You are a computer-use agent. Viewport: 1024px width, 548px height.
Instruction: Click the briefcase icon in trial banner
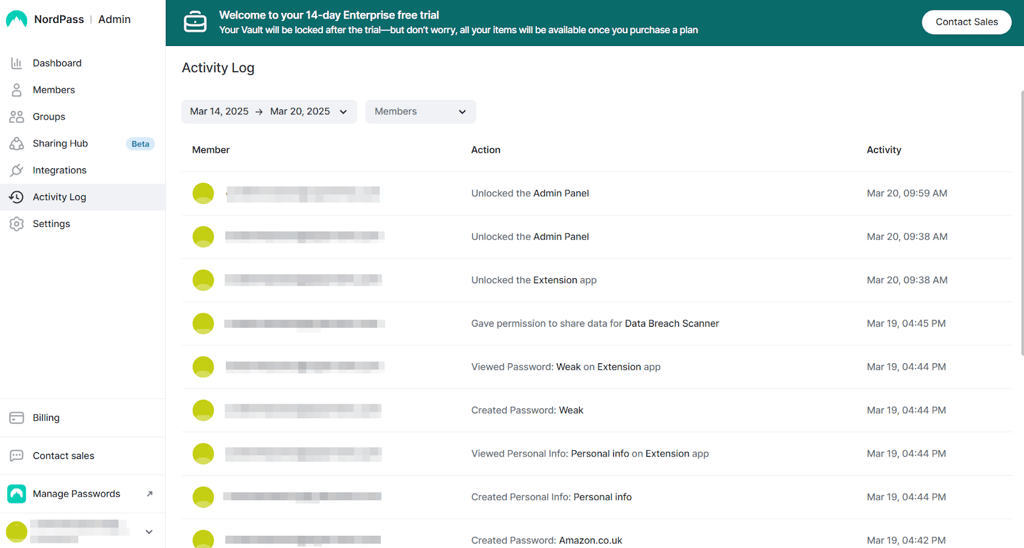click(x=195, y=22)
